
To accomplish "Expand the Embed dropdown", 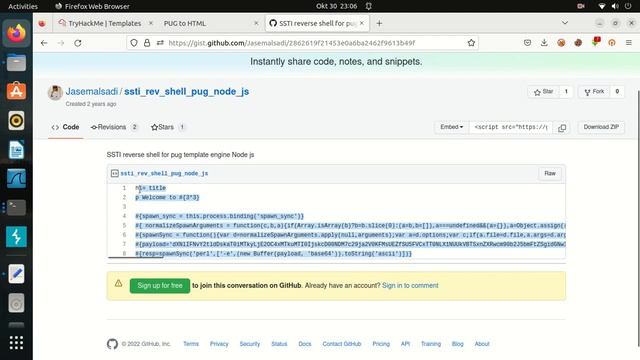I will click(x=451, y=127).
